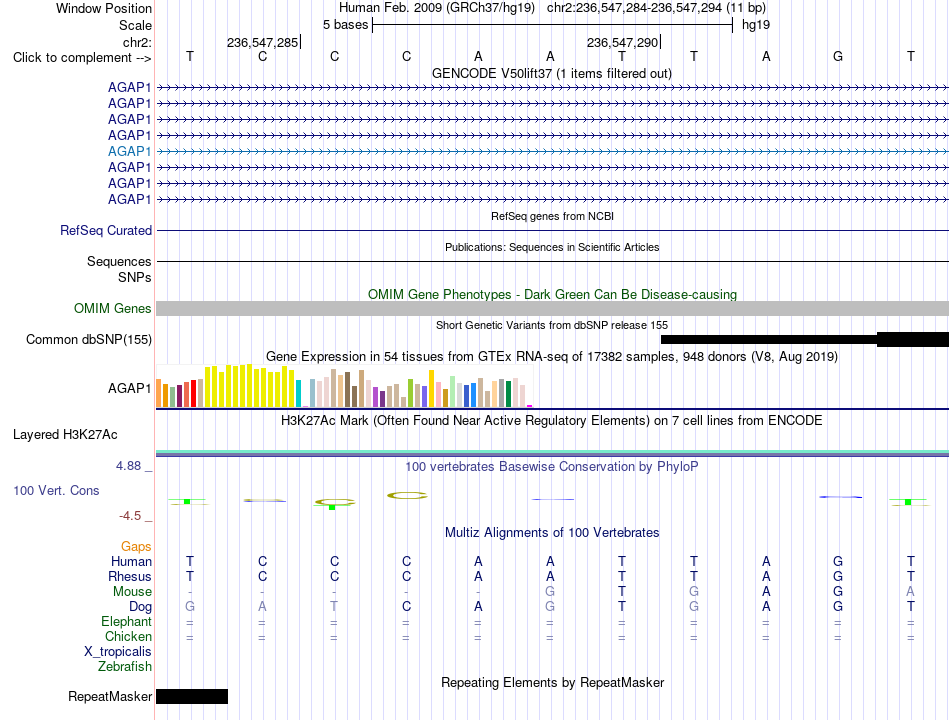This screenshot has width=950, height=720.
Task: Click the 100 Vert. Cons track label
Action: 56,490
